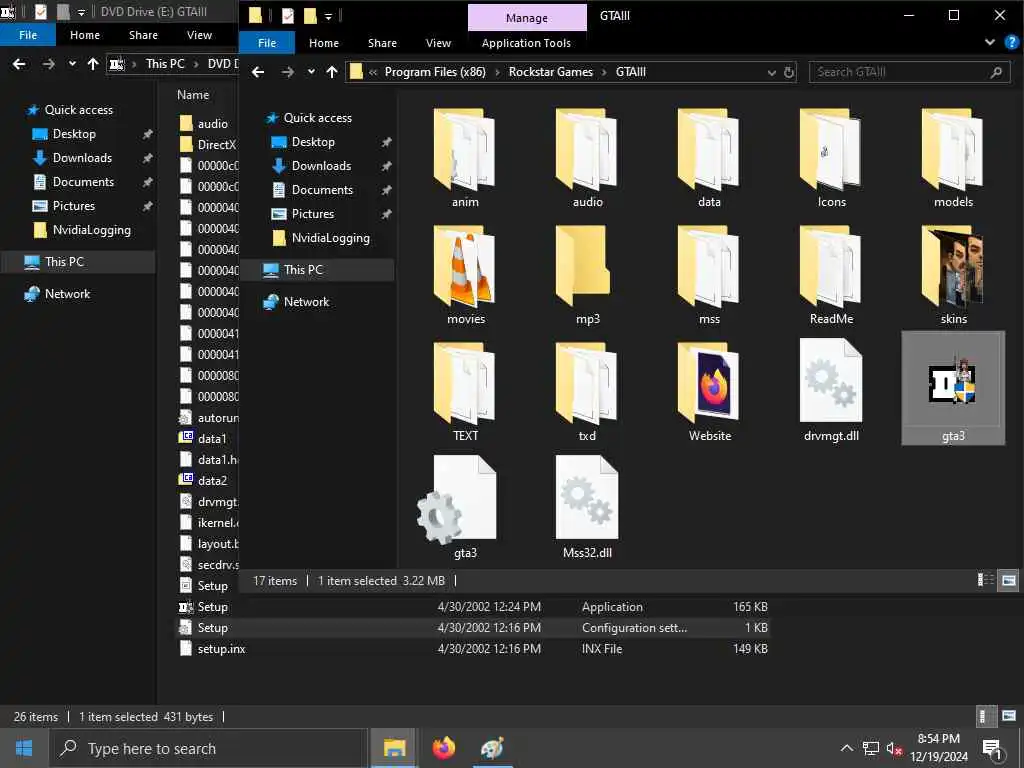The image size is (1024, 768).
Task: Click Program Files (x86) breadcrumb
Action: (435, 72)
